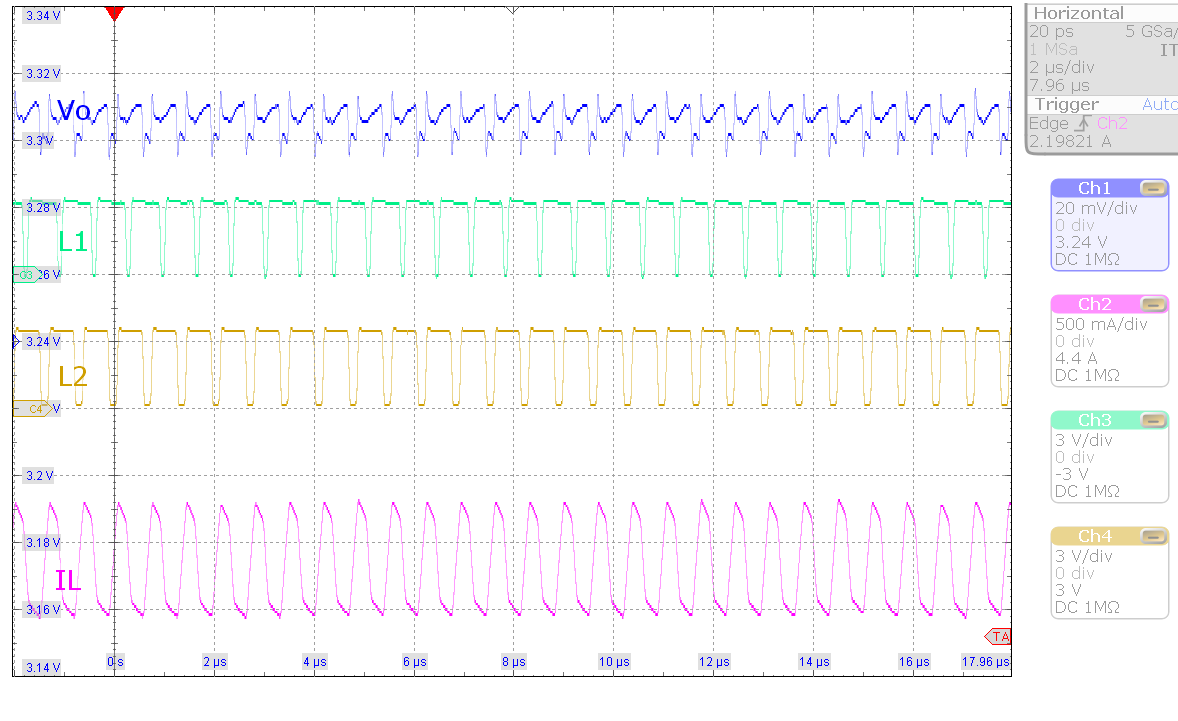This screenshot has width=1178, height=721.
Task: Click the red trigger position triangle at top
Action: 114,12
